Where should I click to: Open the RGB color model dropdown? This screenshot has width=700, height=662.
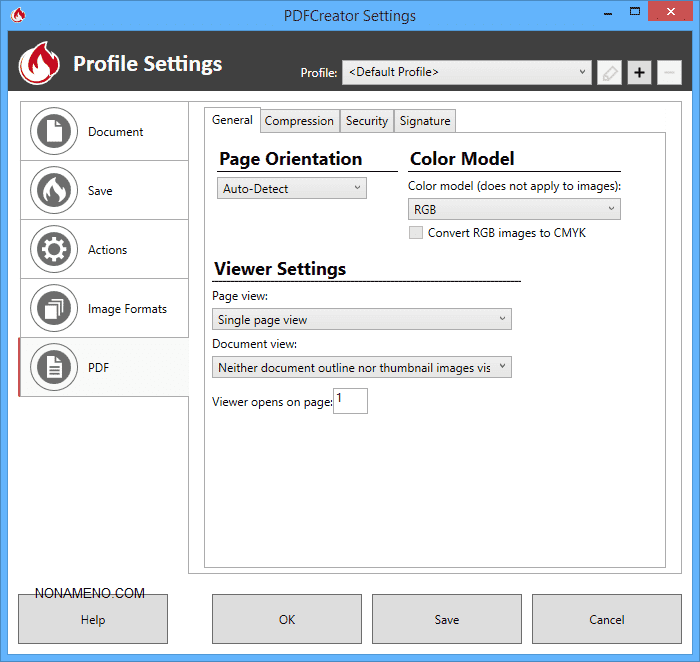(514, 209)
